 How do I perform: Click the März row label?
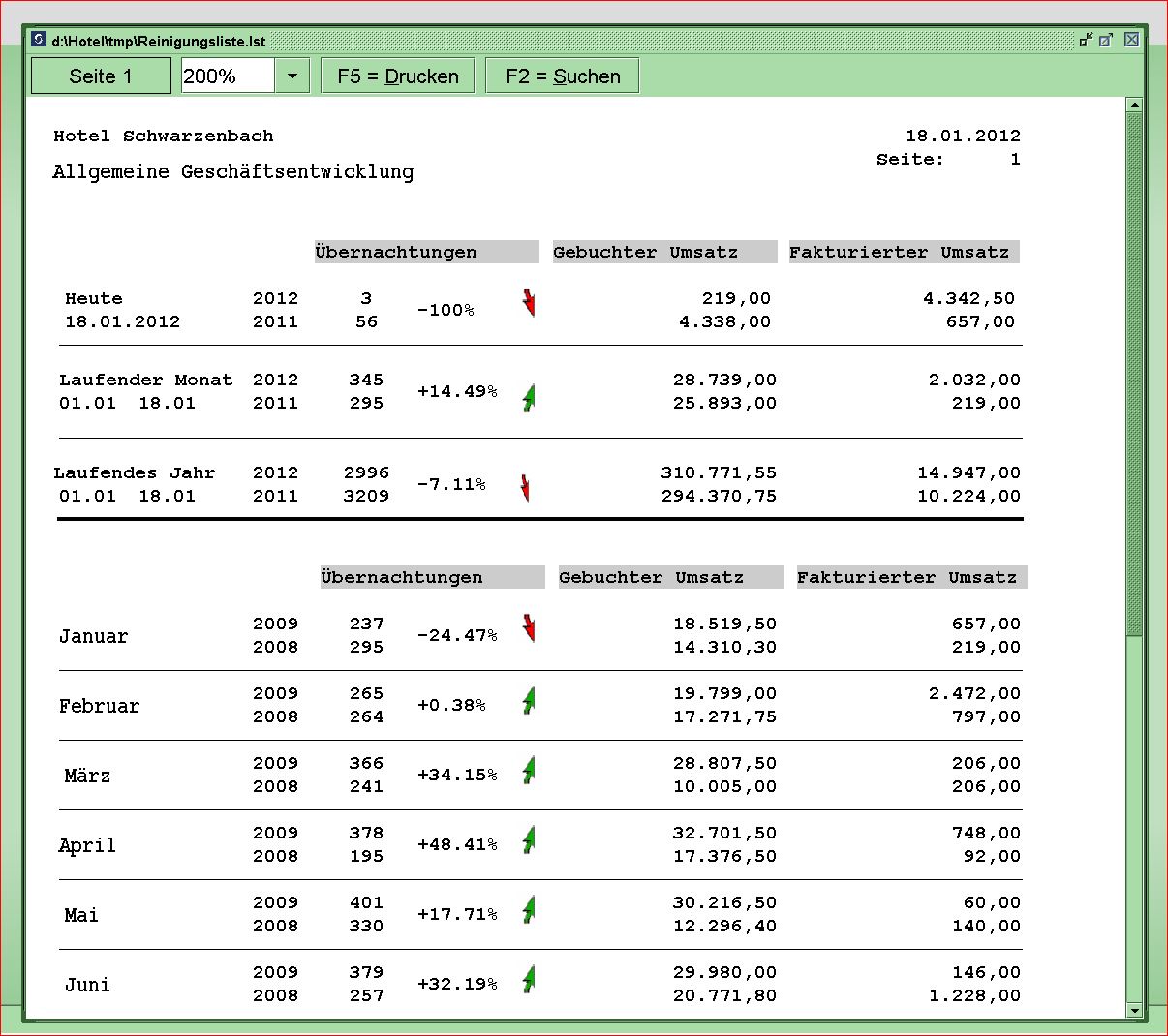point(88,776)
